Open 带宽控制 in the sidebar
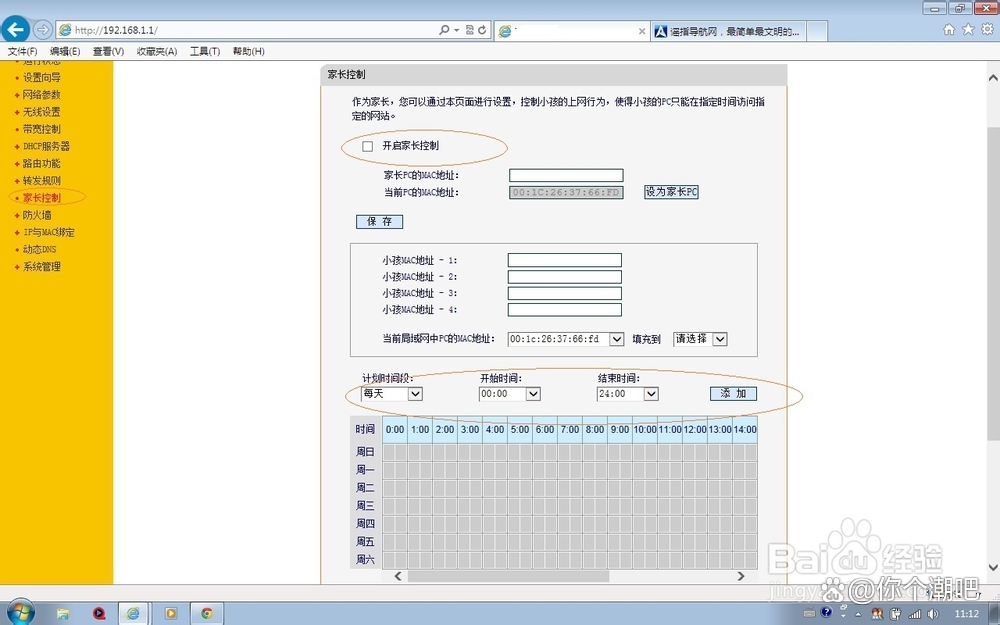Image resolution: width=1000 pixels, height=625 pixels. tap(41, 129)
